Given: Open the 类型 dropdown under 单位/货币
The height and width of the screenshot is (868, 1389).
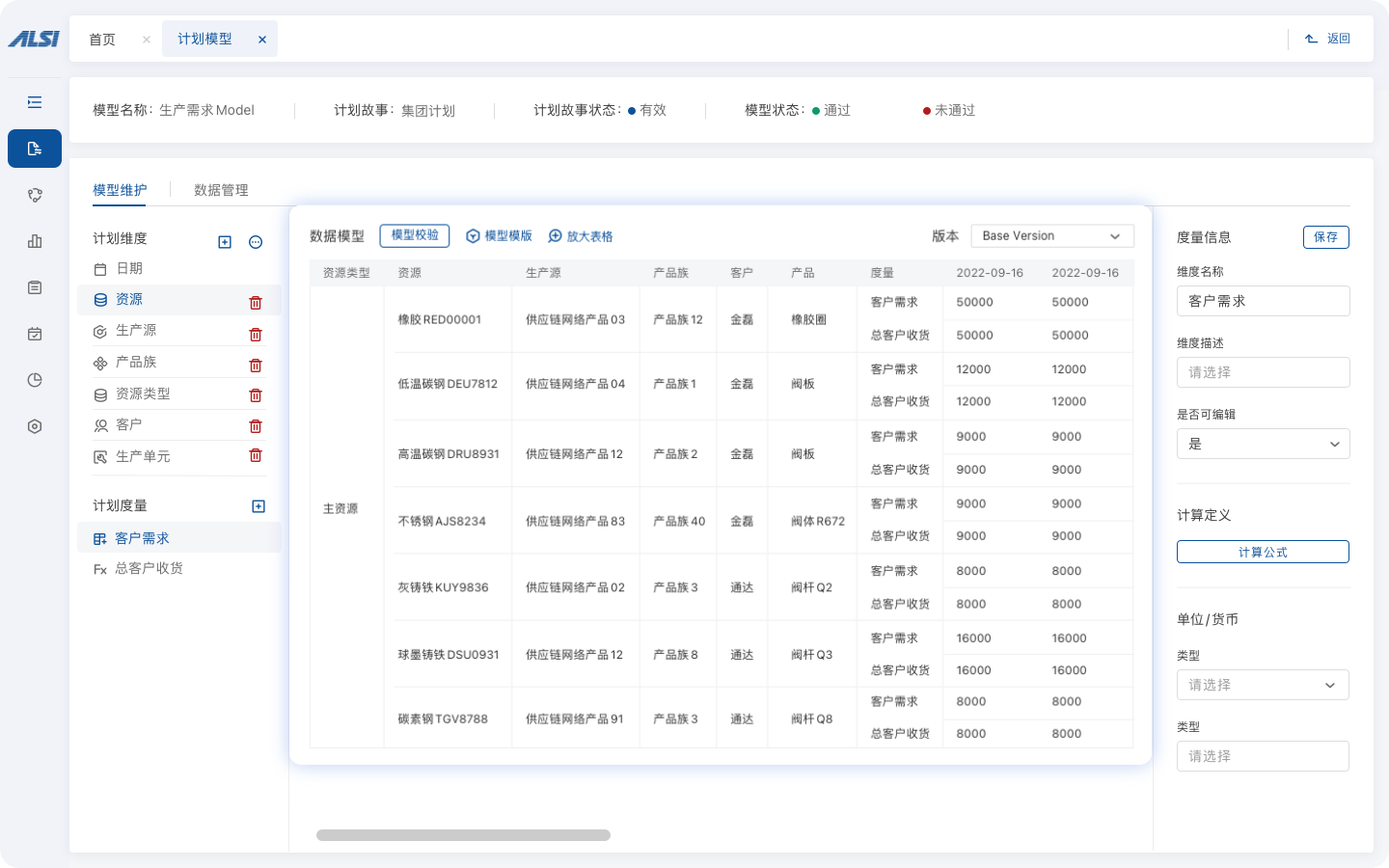Looking at the screenshot, I should pyautogui.click(x=1263, y=685).
